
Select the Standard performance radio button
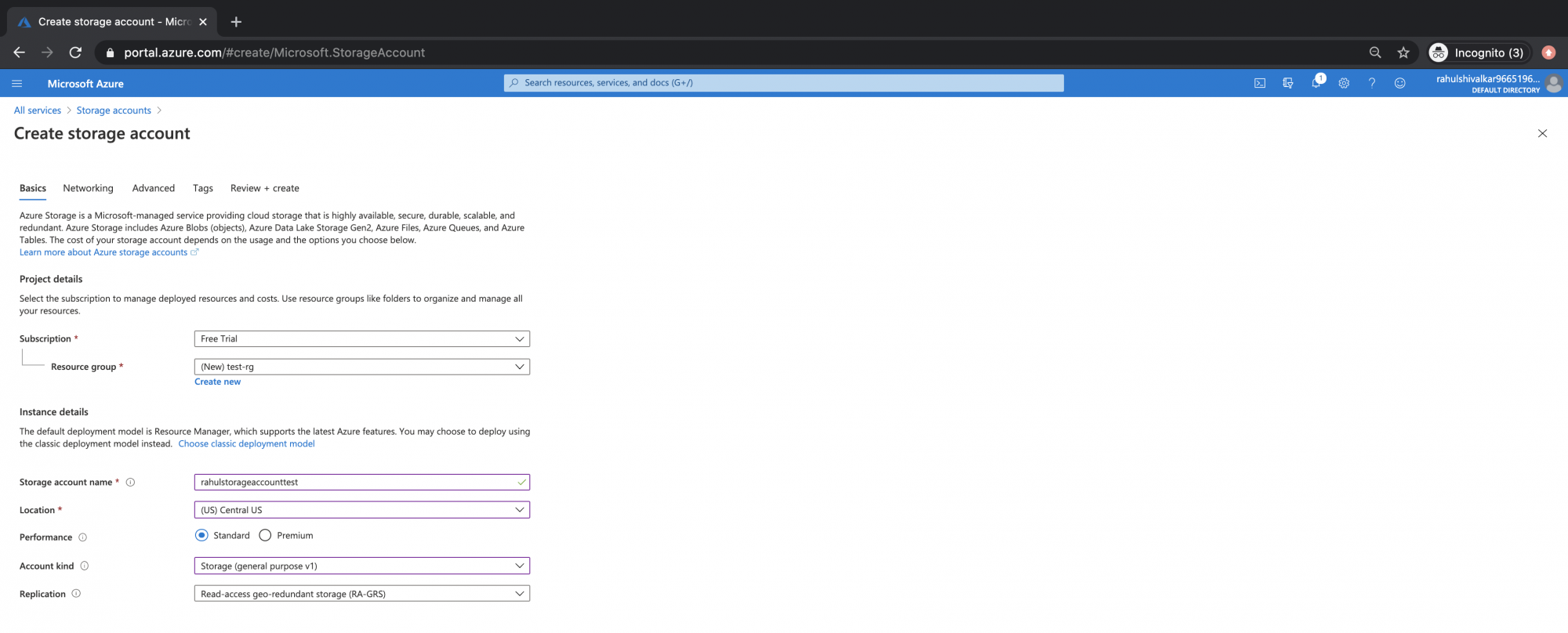click(201, 535)
